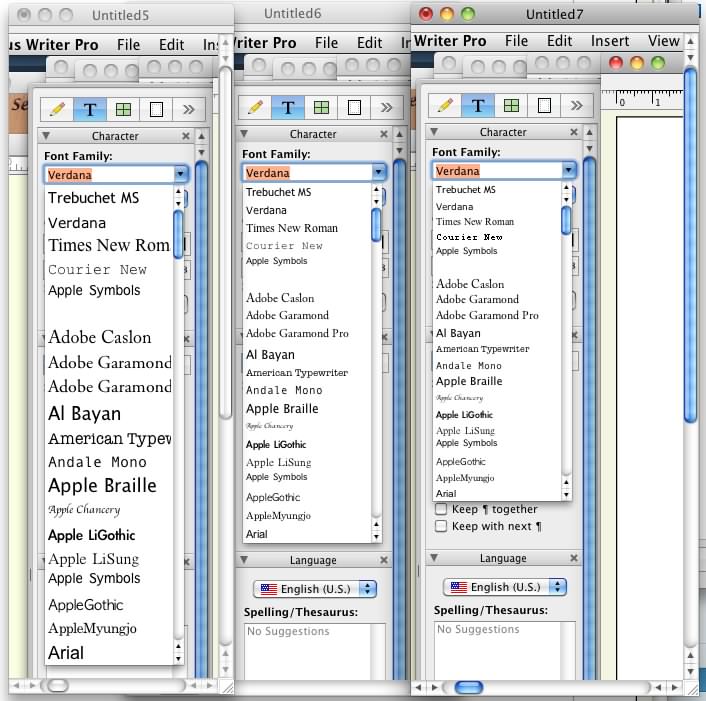Open Font Family dropdown arrow in Untitled5
This screenshot has width=706, height=701.
click(x=181, y=174)
